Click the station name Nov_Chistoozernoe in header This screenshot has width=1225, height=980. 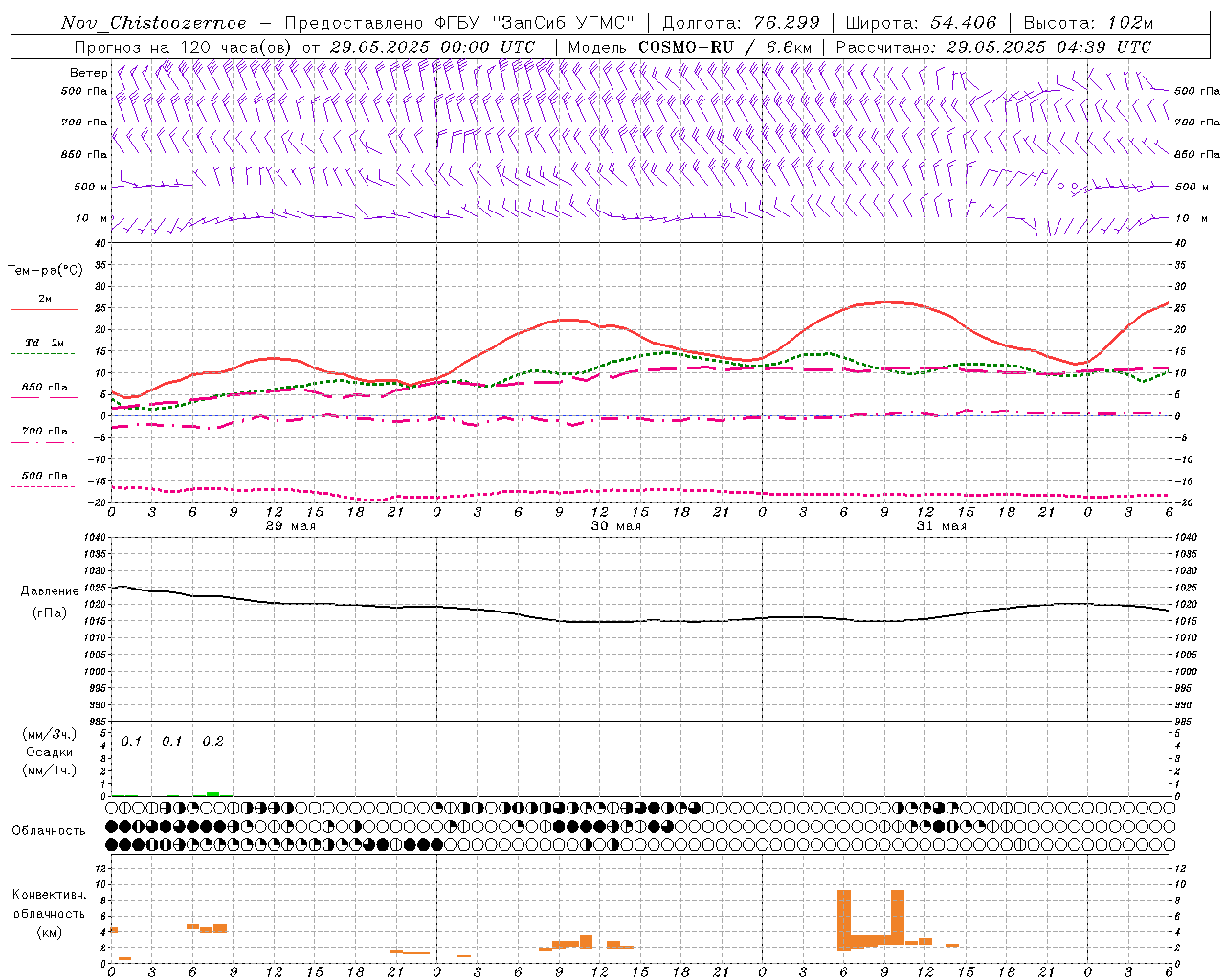pyautogui.click(x=153, y=23)
